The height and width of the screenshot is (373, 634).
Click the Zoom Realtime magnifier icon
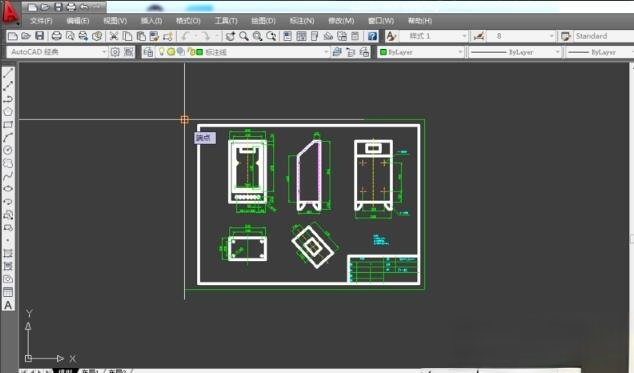(244, 36)
